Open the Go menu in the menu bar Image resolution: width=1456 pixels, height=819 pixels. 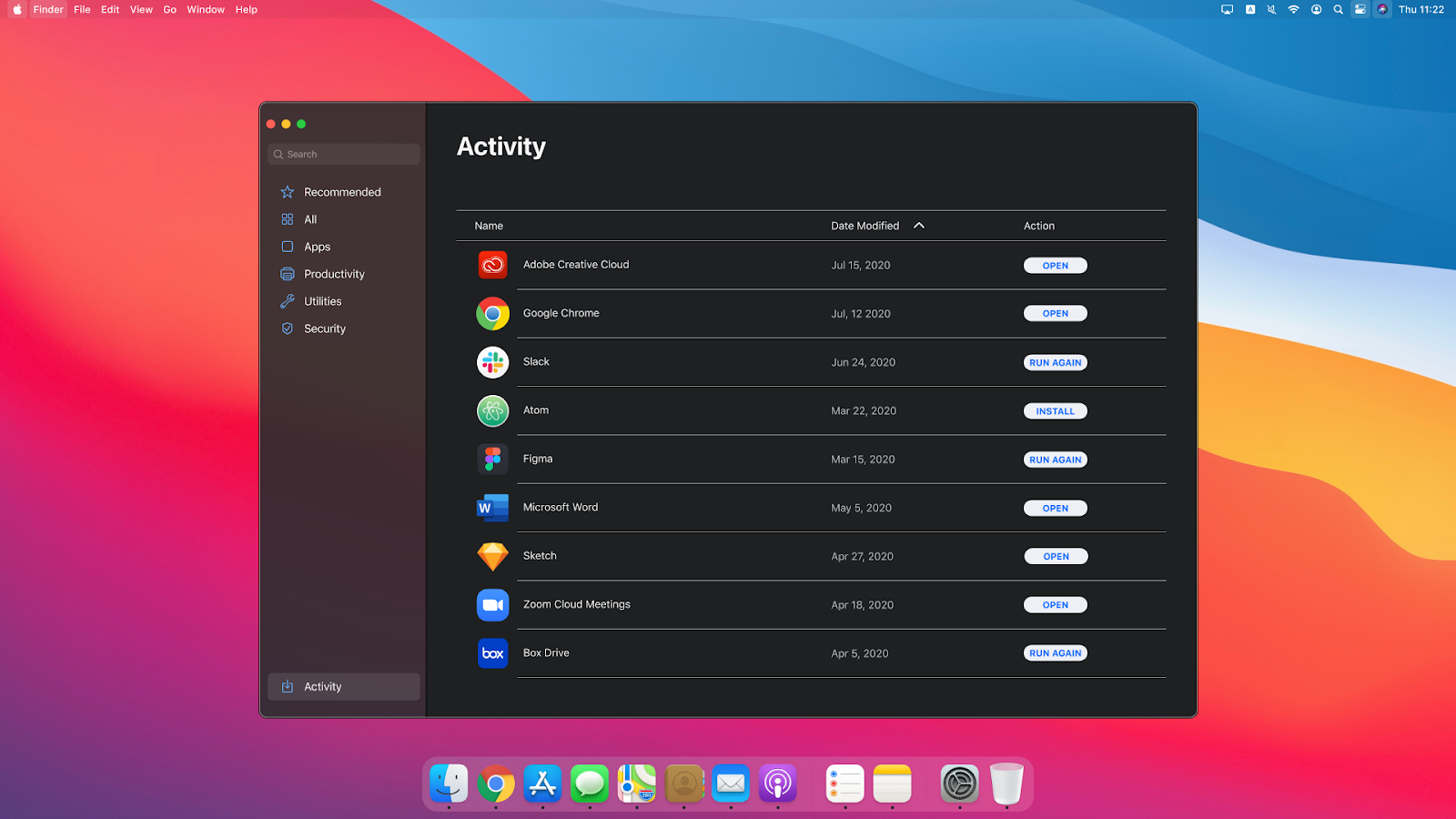[x=169, y=9]
